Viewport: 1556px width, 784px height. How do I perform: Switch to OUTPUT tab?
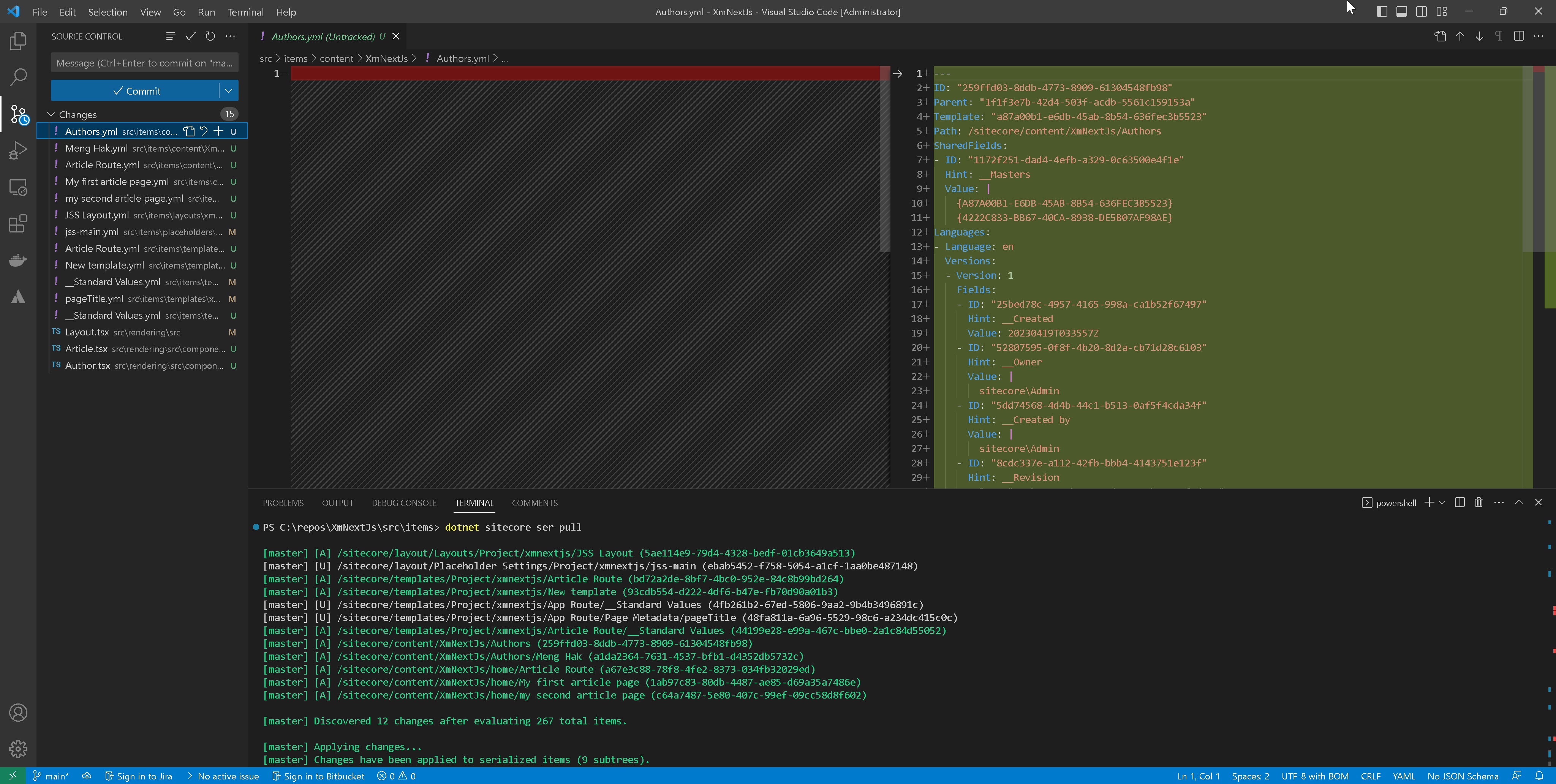pos(338,503)
